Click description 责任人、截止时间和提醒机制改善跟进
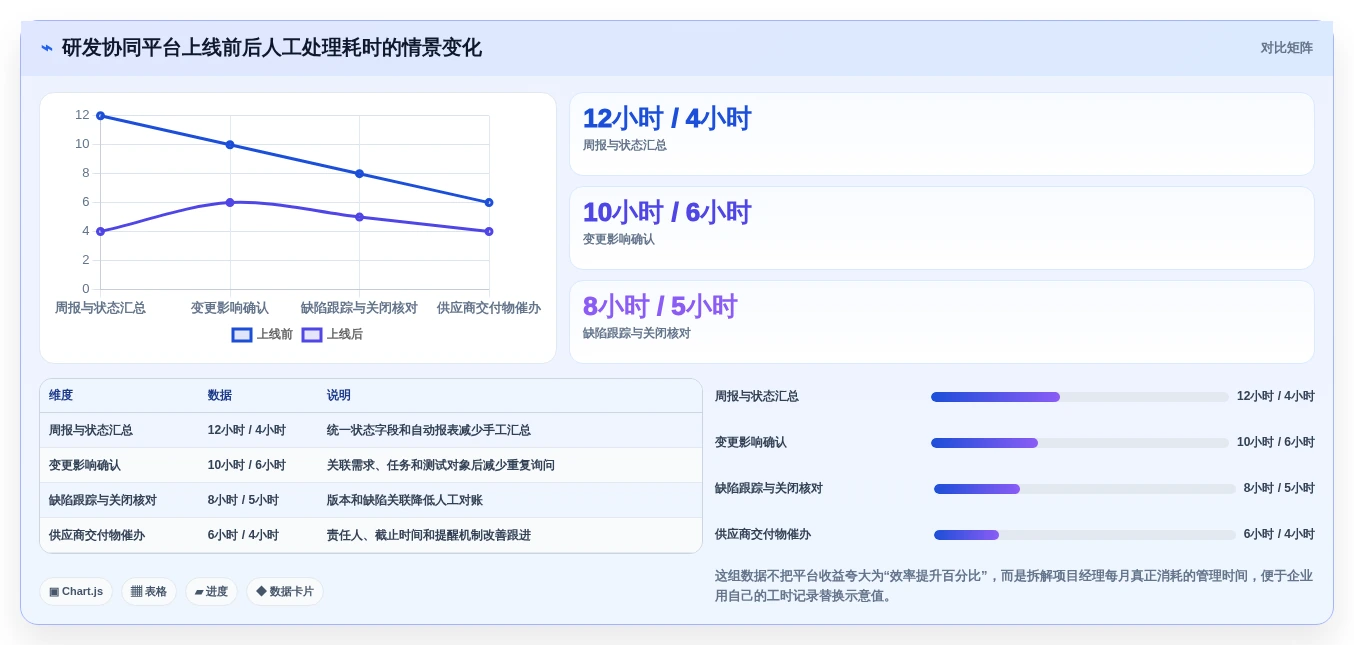Viewport: 1354px width, 645px height. (429, 535)
